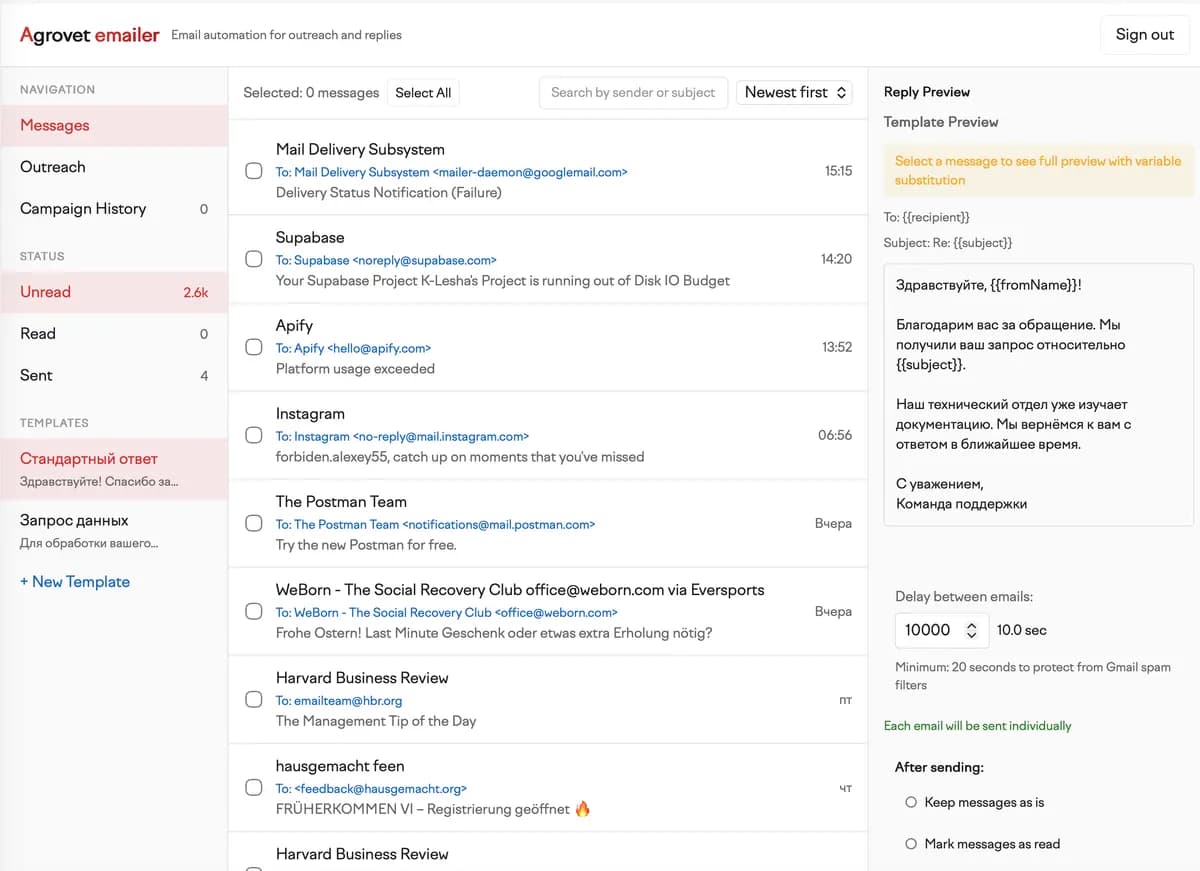The height and width of the screenshot is (871, 1200).
Task: Check the Apify message checkbox
Action: pos(254,347)
